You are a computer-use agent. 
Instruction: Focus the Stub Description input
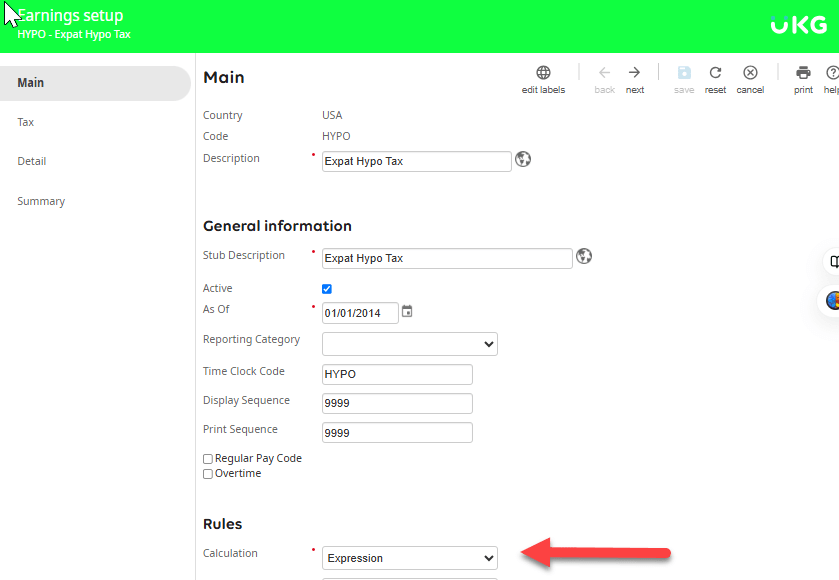(x=447, y=258)
